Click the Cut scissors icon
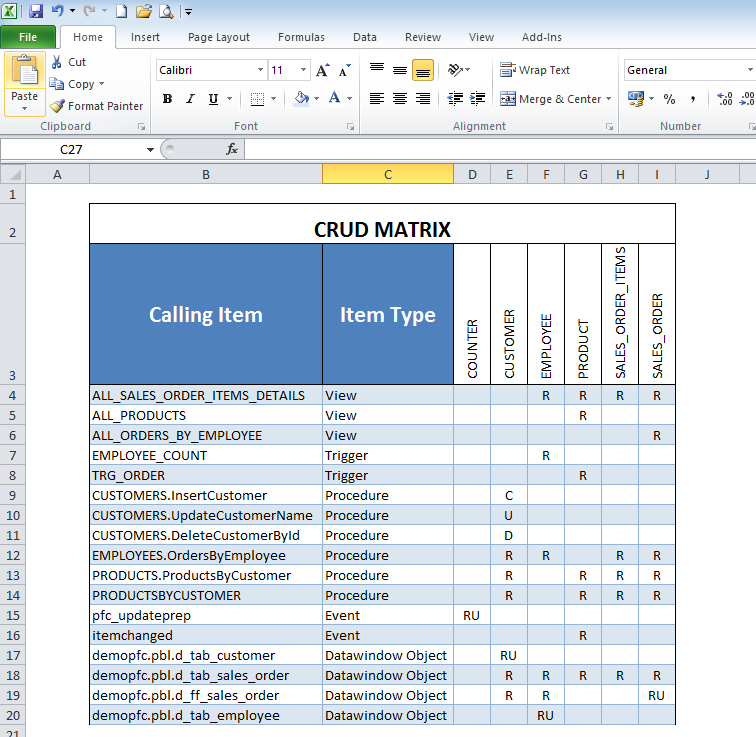 pos(57,62)
